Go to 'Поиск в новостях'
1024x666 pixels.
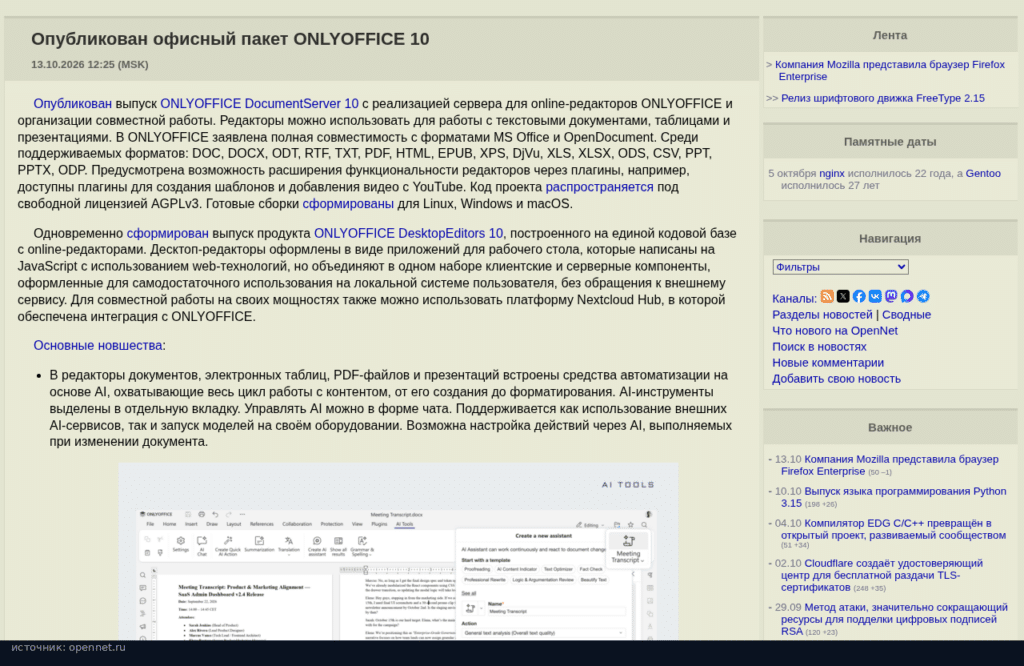(819, 347)
